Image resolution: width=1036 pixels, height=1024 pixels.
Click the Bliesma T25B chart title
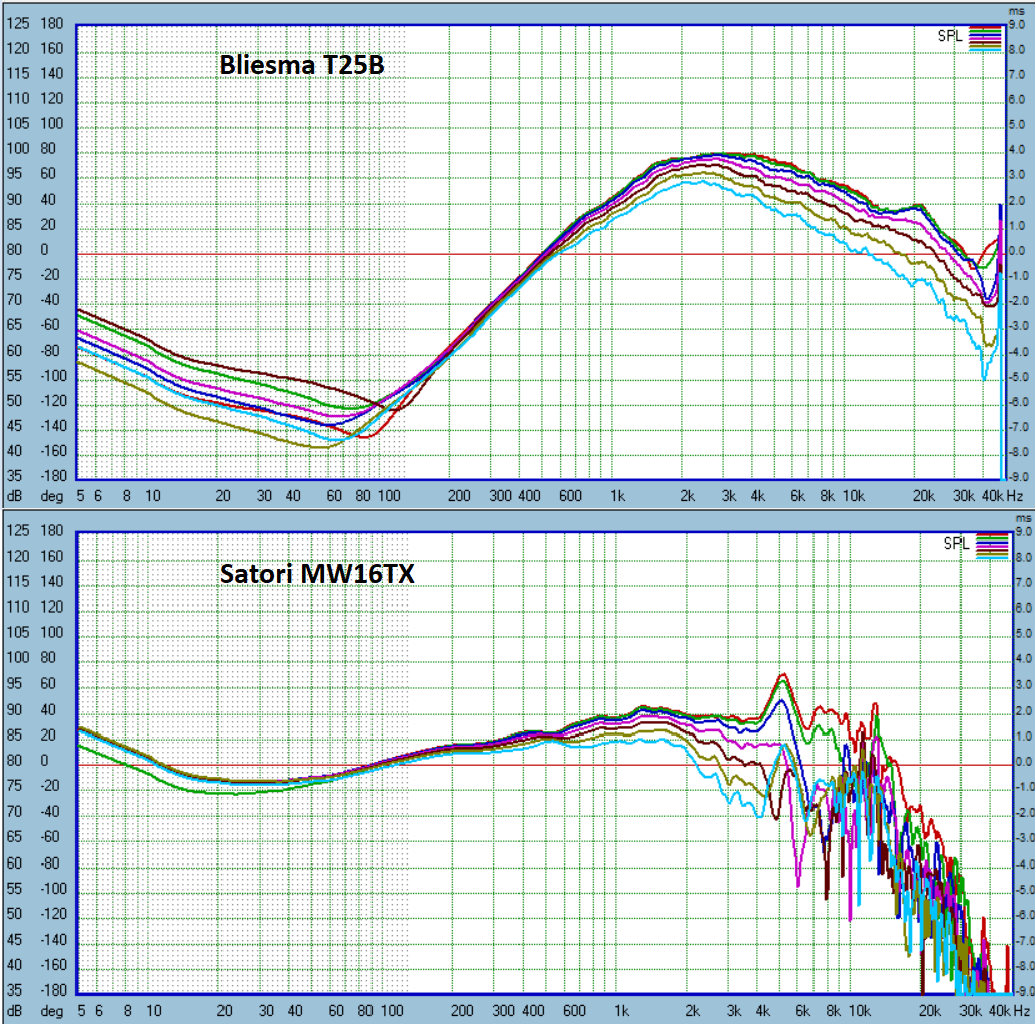click(301, 65)
